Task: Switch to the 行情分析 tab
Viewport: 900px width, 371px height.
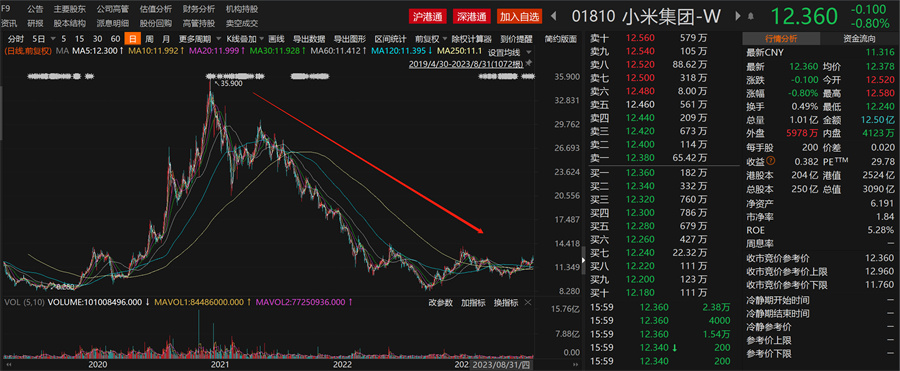Action: tap(781, 39)
